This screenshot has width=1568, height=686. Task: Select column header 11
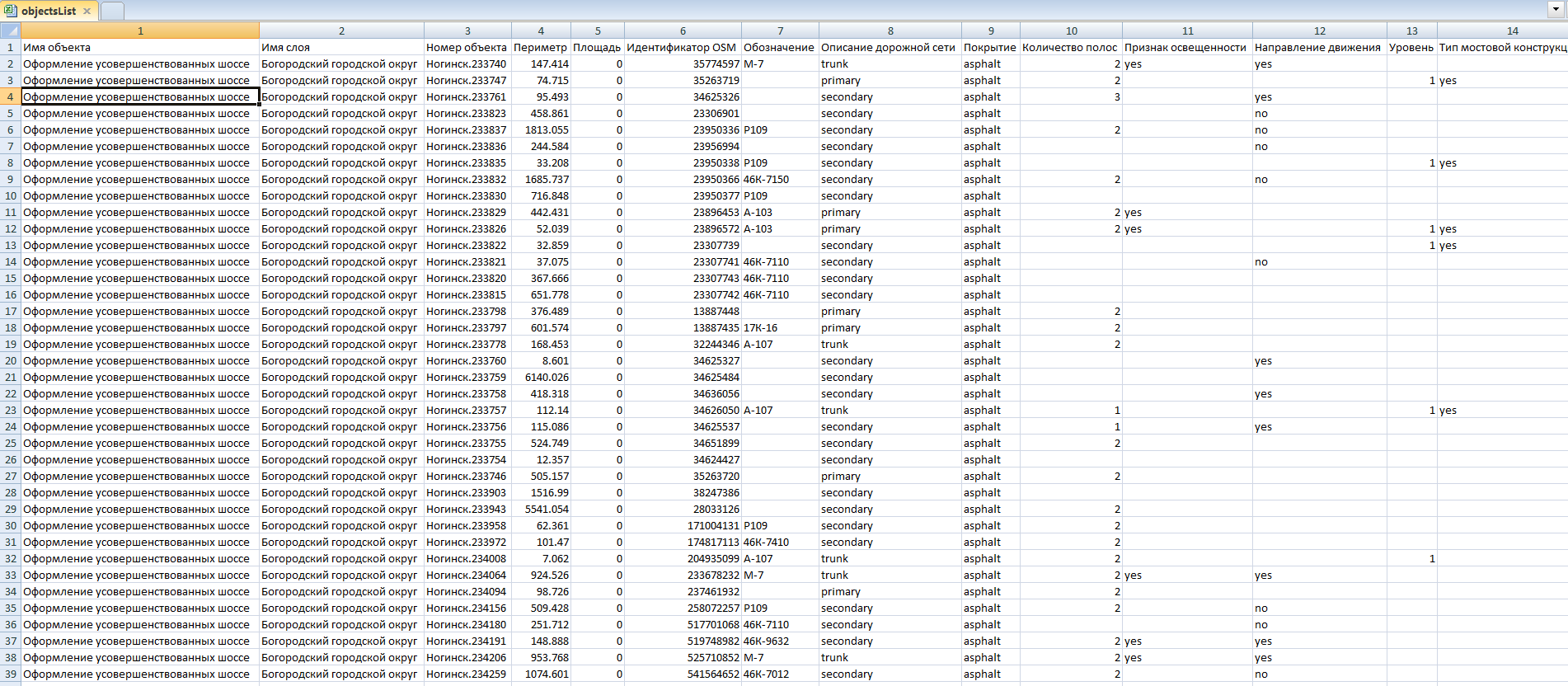(1187, 31)
